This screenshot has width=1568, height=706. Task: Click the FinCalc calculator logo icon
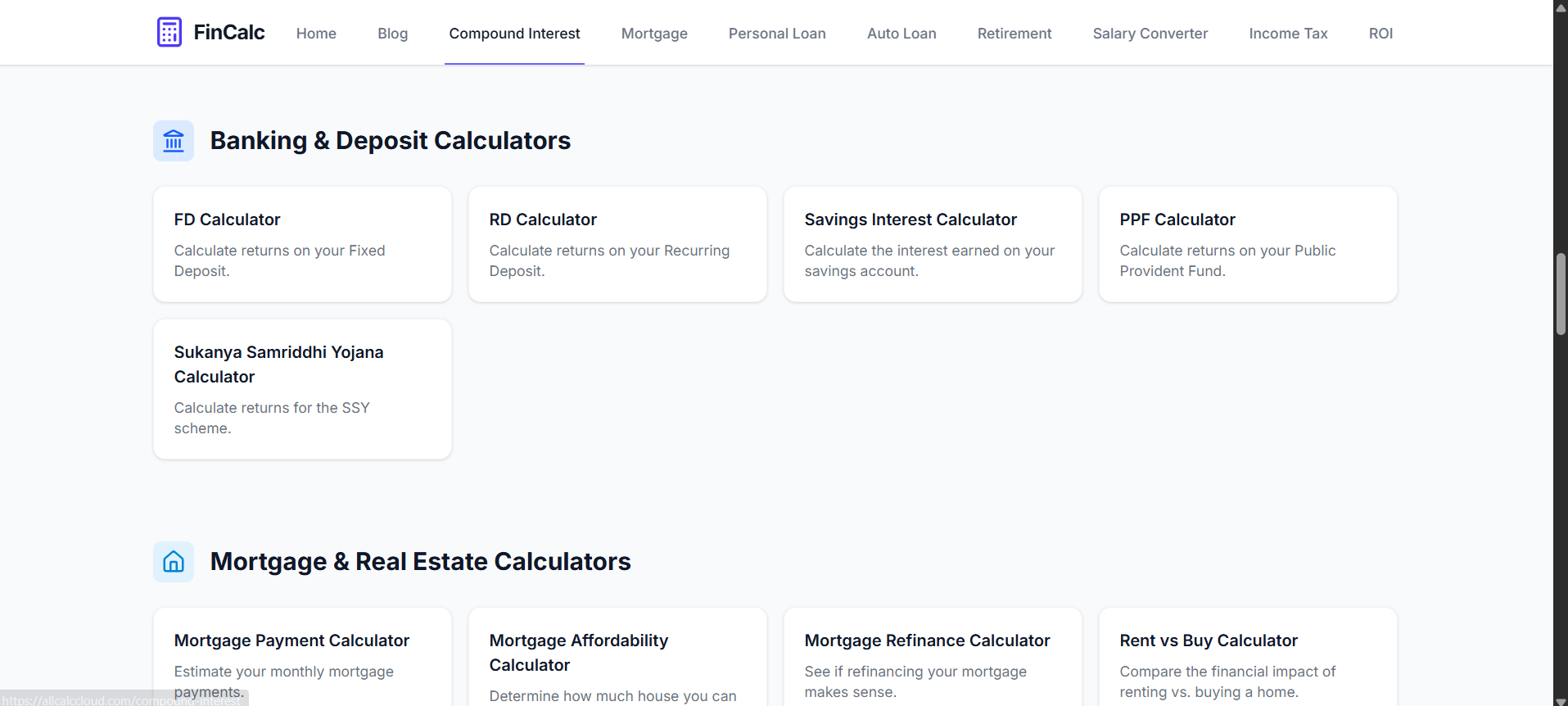pyautogui.click(x=169, y=31)
